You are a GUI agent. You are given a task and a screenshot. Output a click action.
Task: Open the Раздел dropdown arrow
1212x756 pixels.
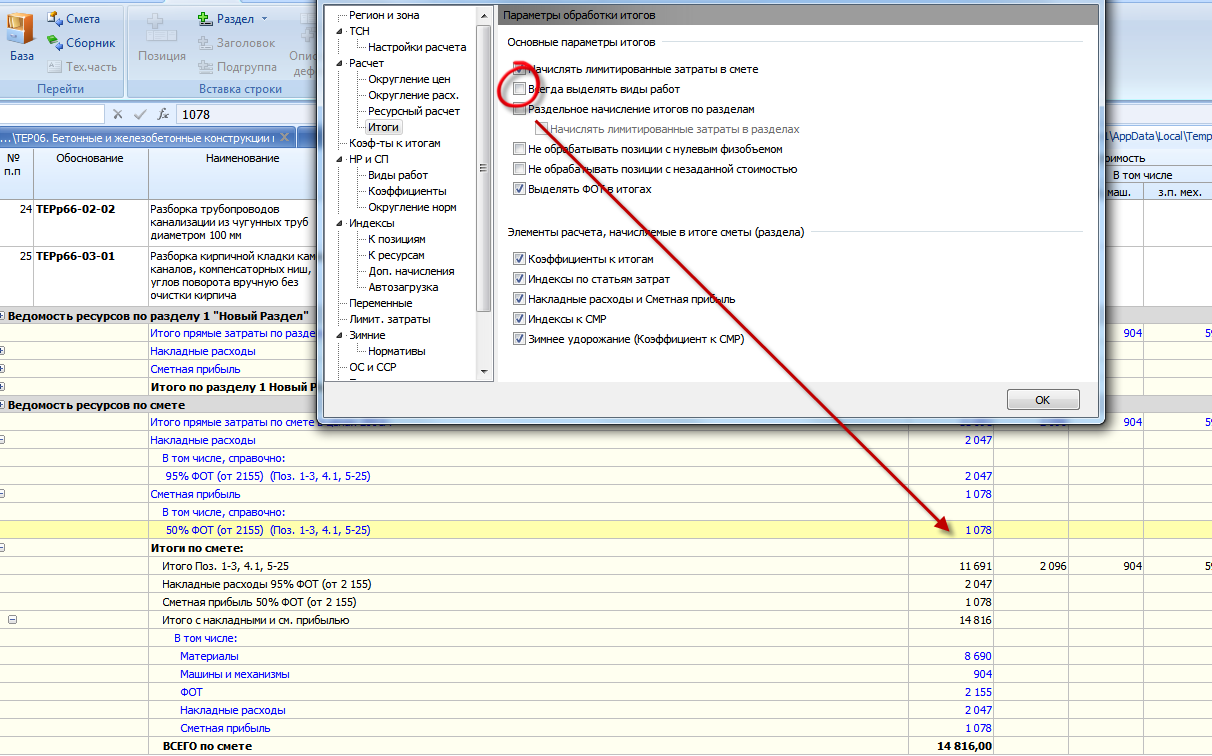(264, 19)
